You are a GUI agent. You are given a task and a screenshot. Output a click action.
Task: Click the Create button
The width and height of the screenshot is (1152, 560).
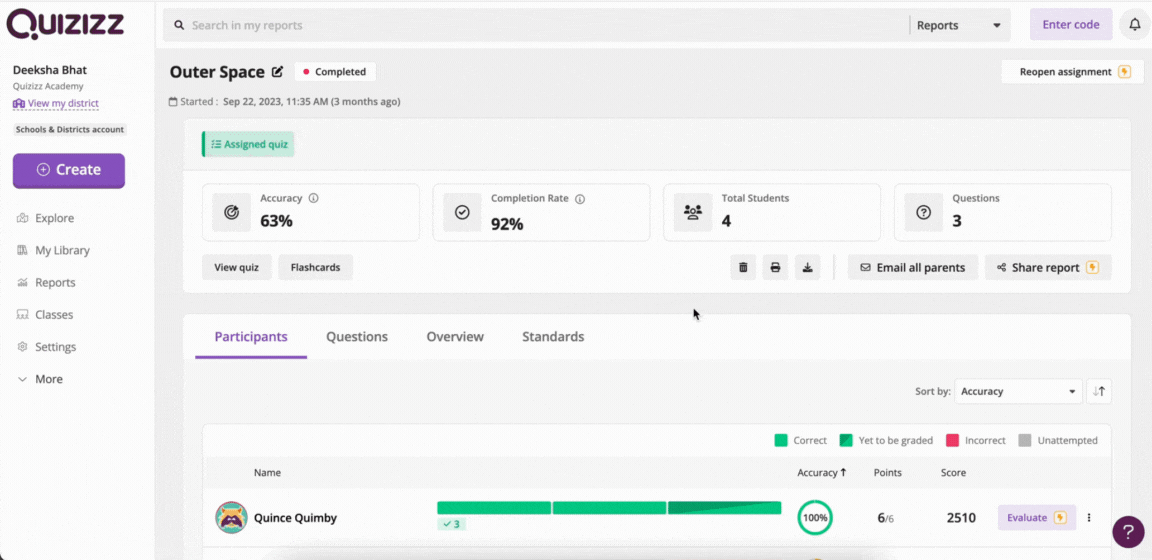coord(69,170)
